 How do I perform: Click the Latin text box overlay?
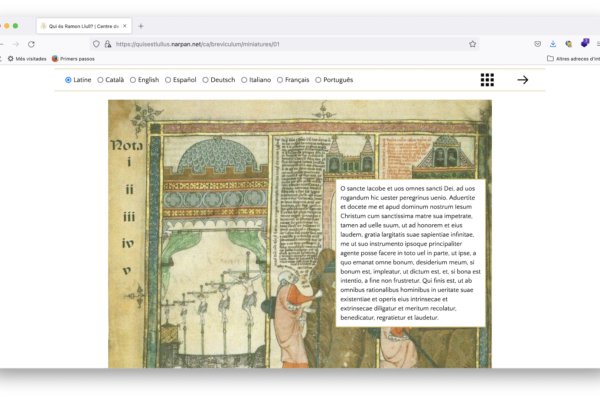coord(410,252)
